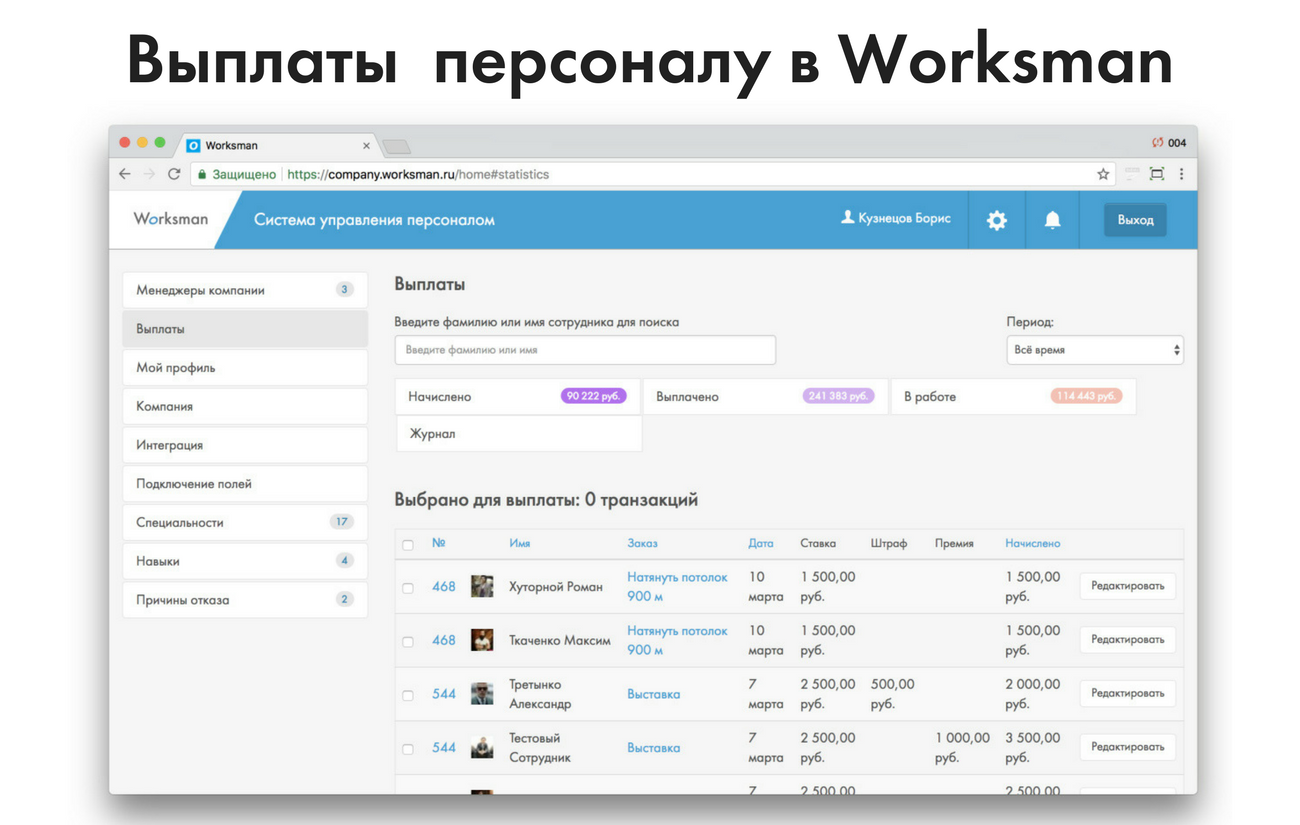The width and height of the screenshot is (1300, 825).
Task: Click the browser back arrow
Action: coord(125,174)
